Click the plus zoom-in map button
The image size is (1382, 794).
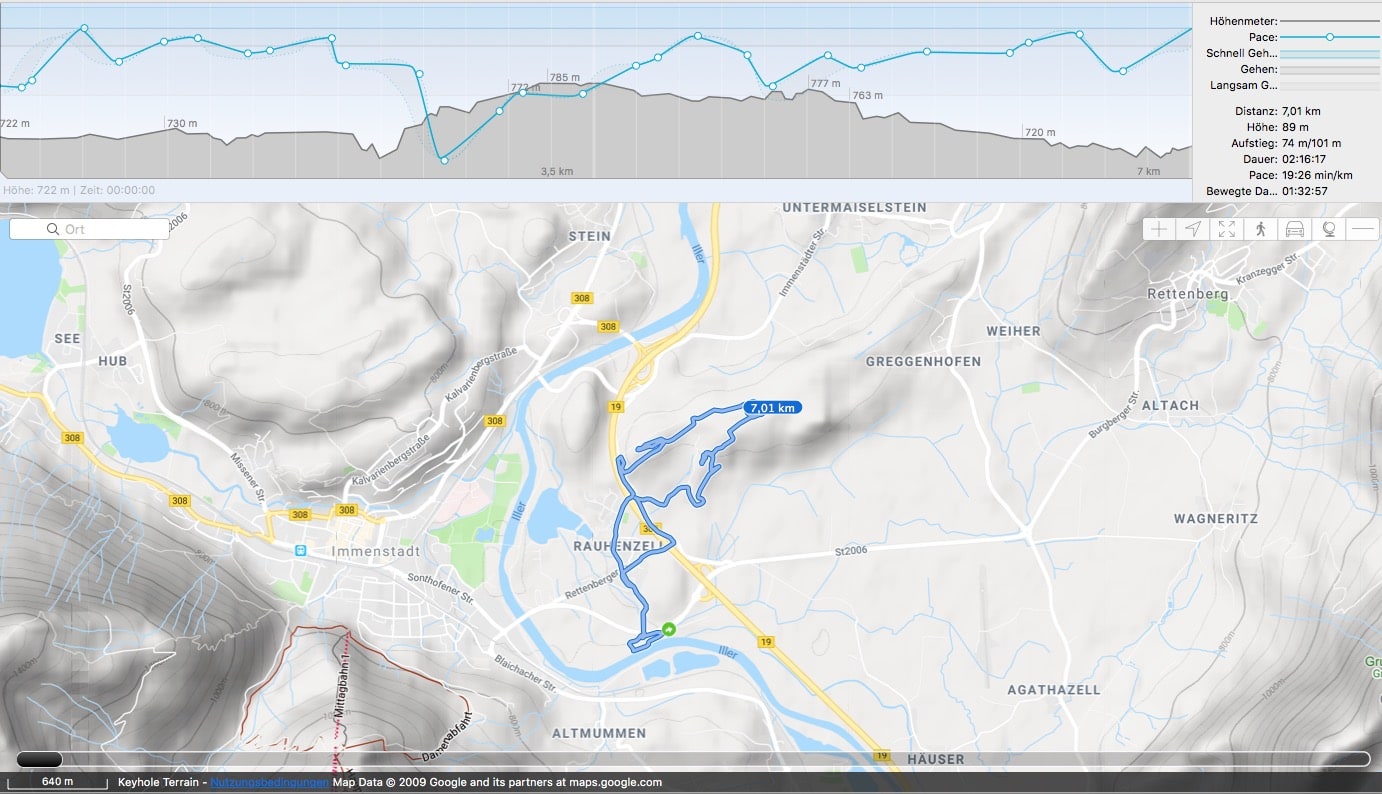1159,229
